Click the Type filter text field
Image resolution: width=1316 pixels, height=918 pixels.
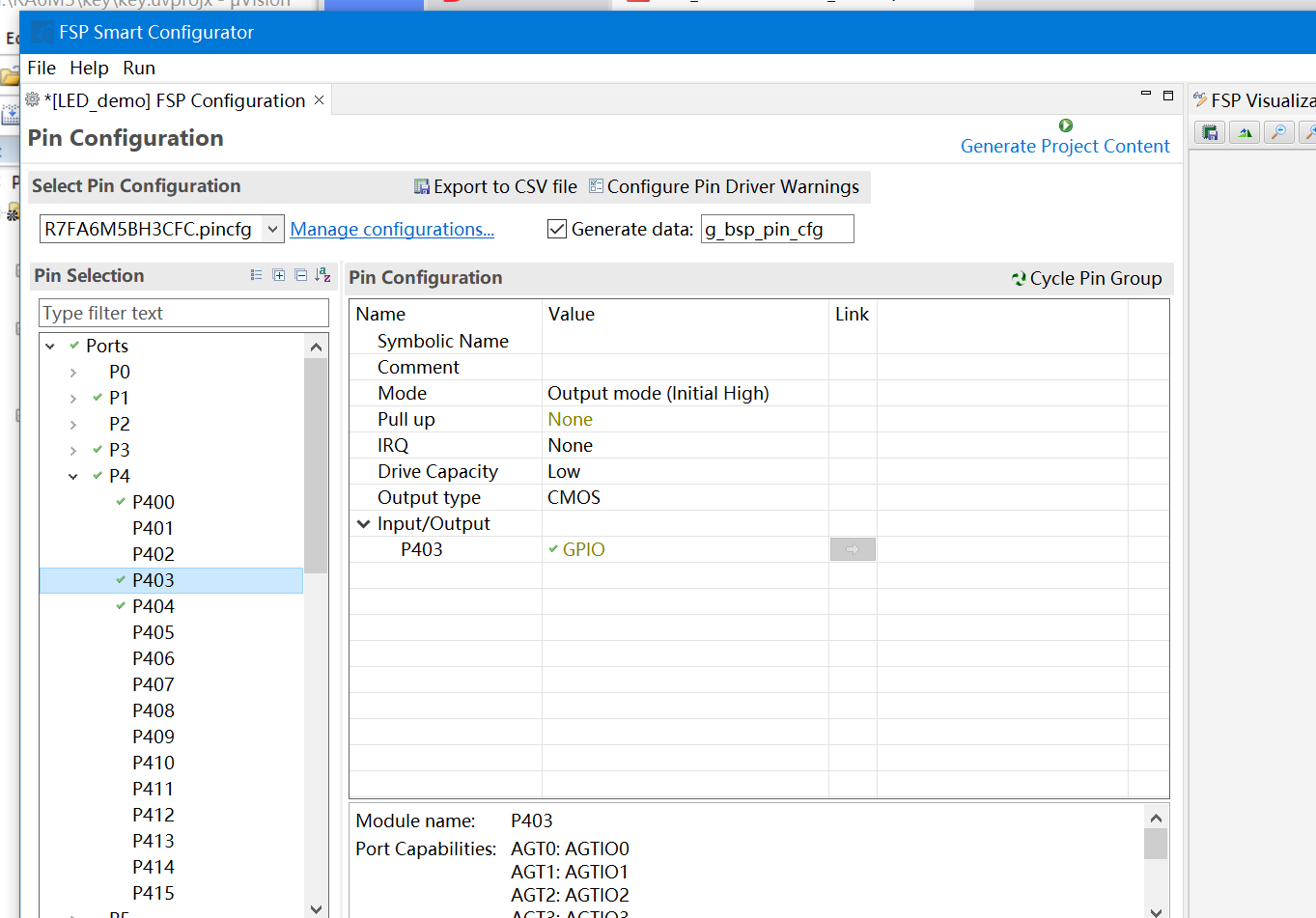click(183, 313)
